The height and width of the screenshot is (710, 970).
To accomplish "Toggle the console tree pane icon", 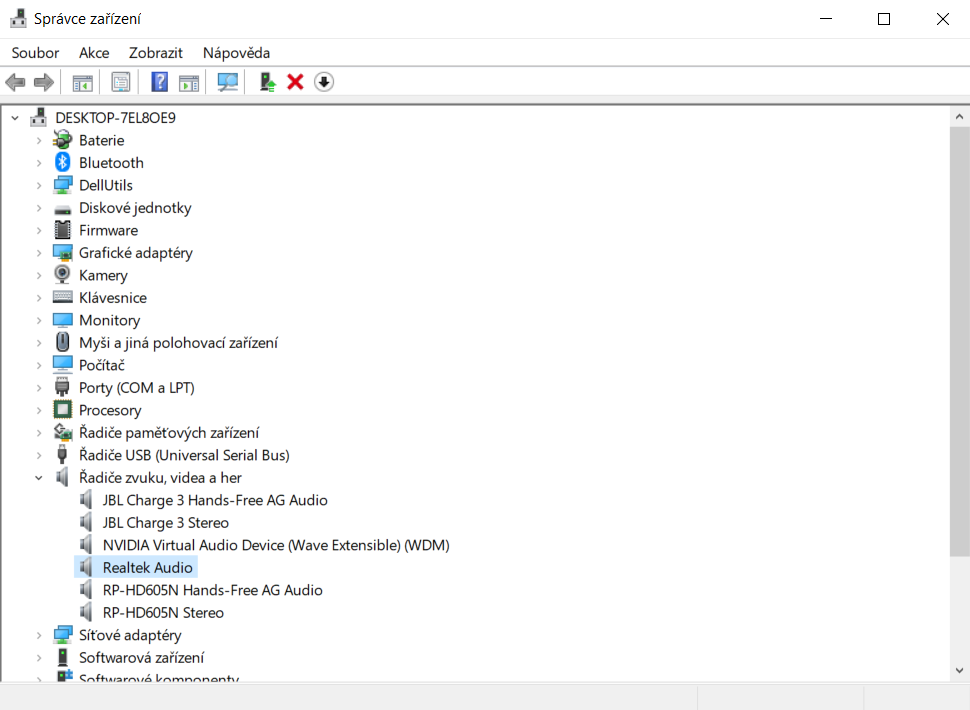I will (82, 82).
